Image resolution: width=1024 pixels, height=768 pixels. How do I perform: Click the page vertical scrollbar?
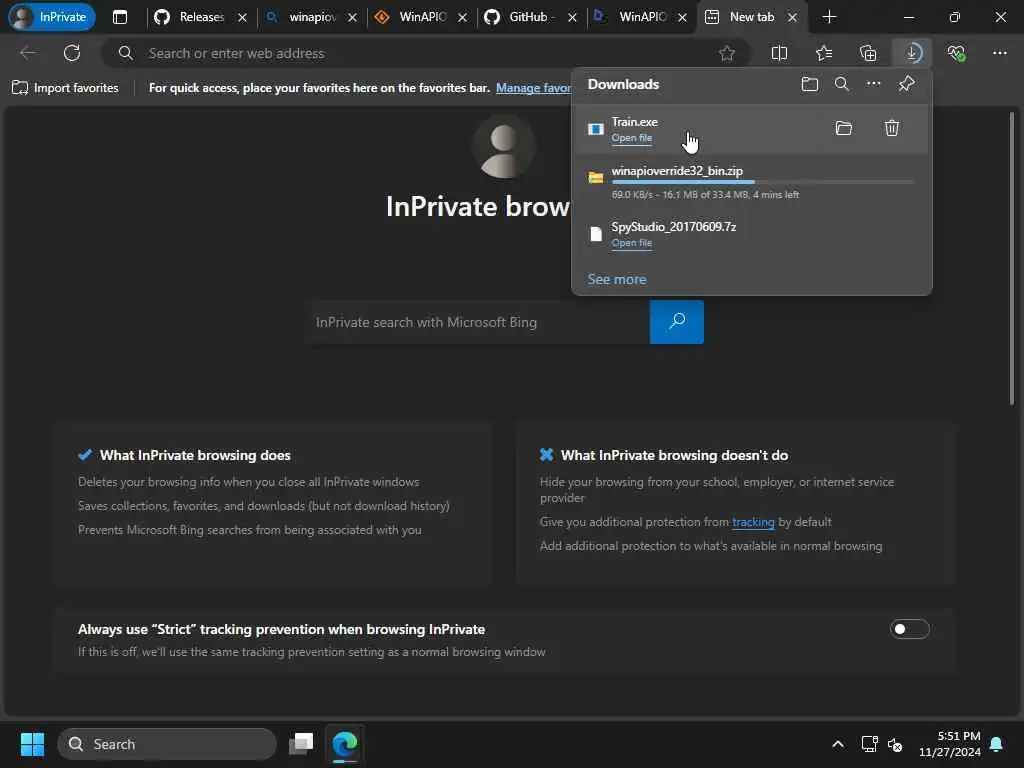point(1012,261)
